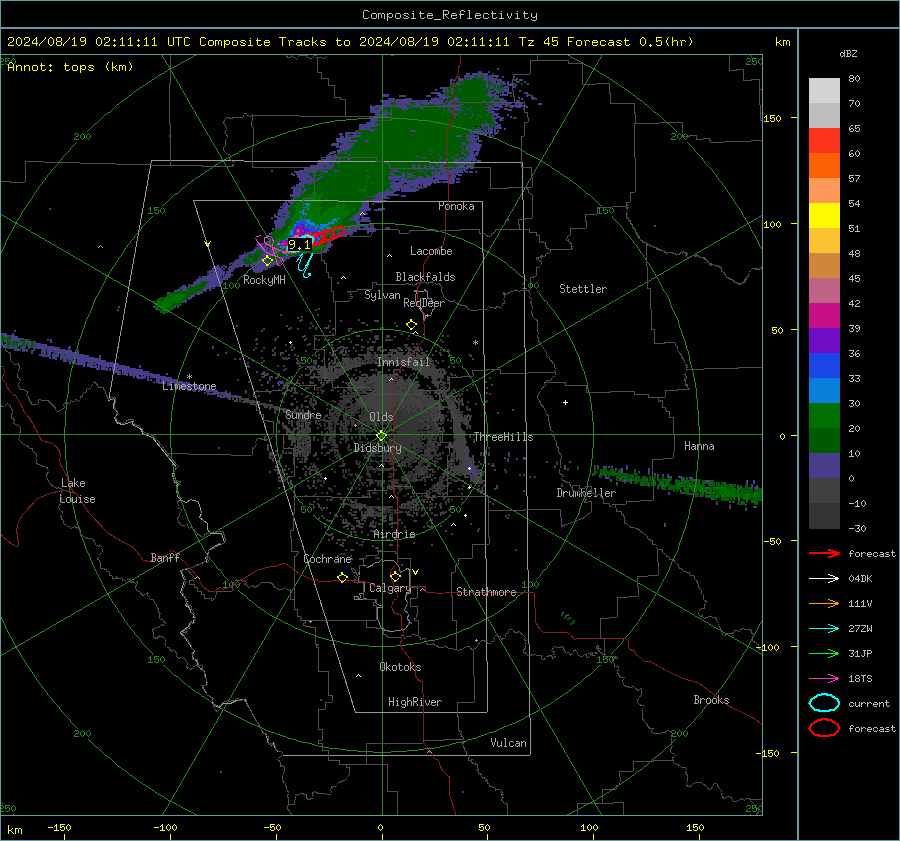900x841 pixels.
Task: Click the 'Annot: tops (km)' label
Action: click(x=70, y=67)
